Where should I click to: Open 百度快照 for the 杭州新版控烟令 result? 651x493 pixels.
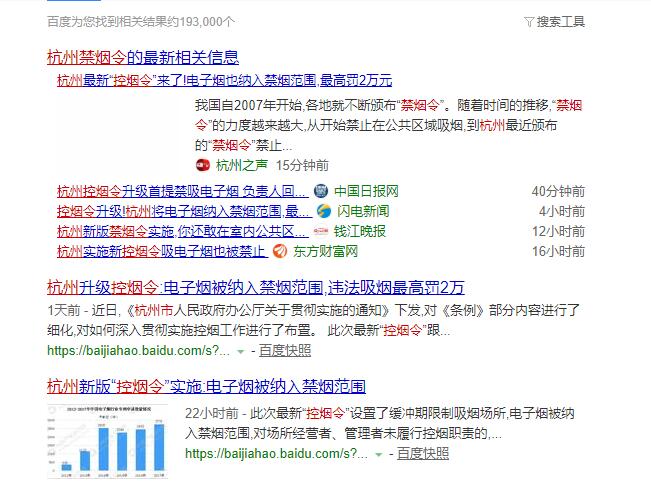[423, 454]
